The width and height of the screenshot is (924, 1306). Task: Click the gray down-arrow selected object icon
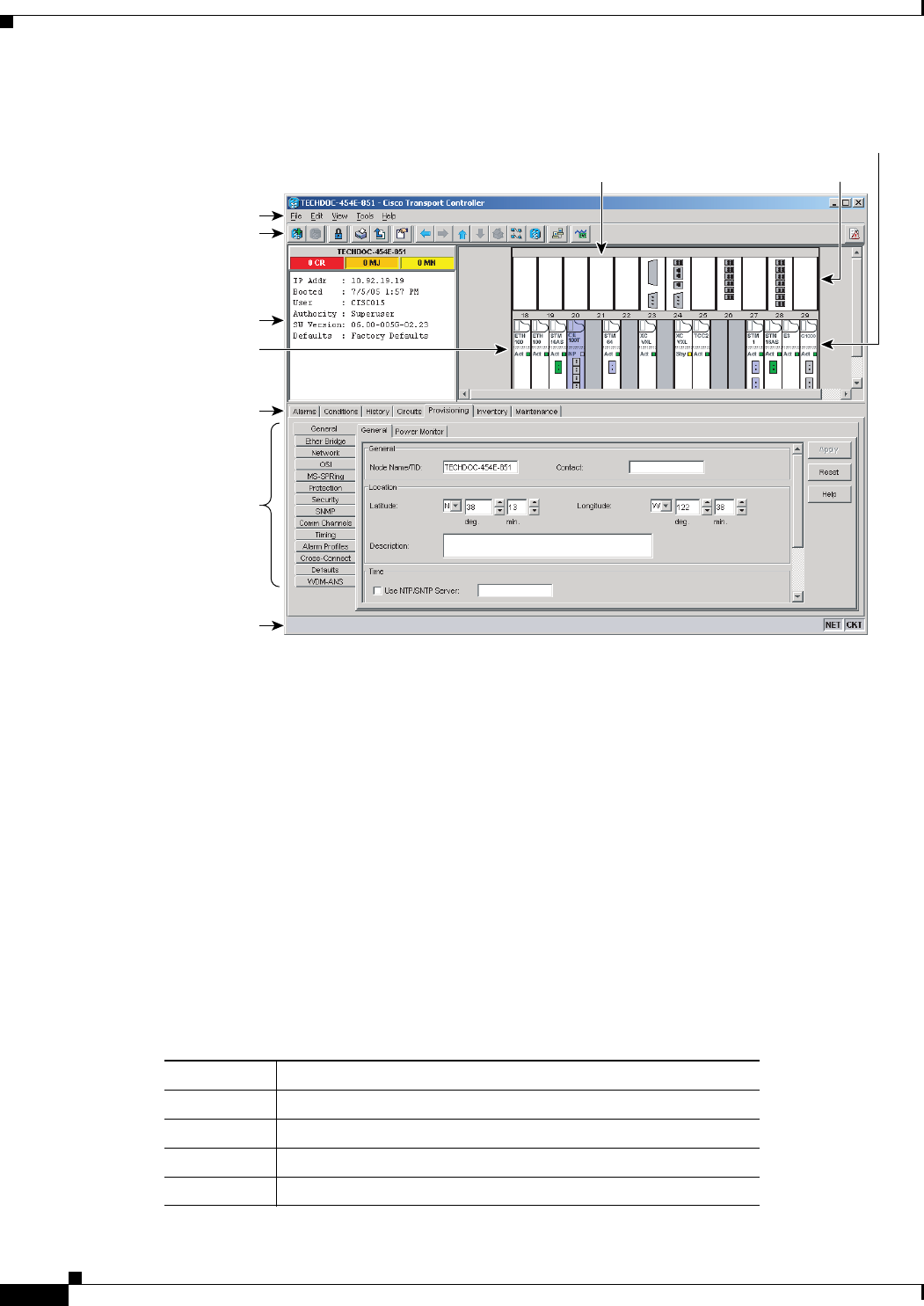point(480,234)
